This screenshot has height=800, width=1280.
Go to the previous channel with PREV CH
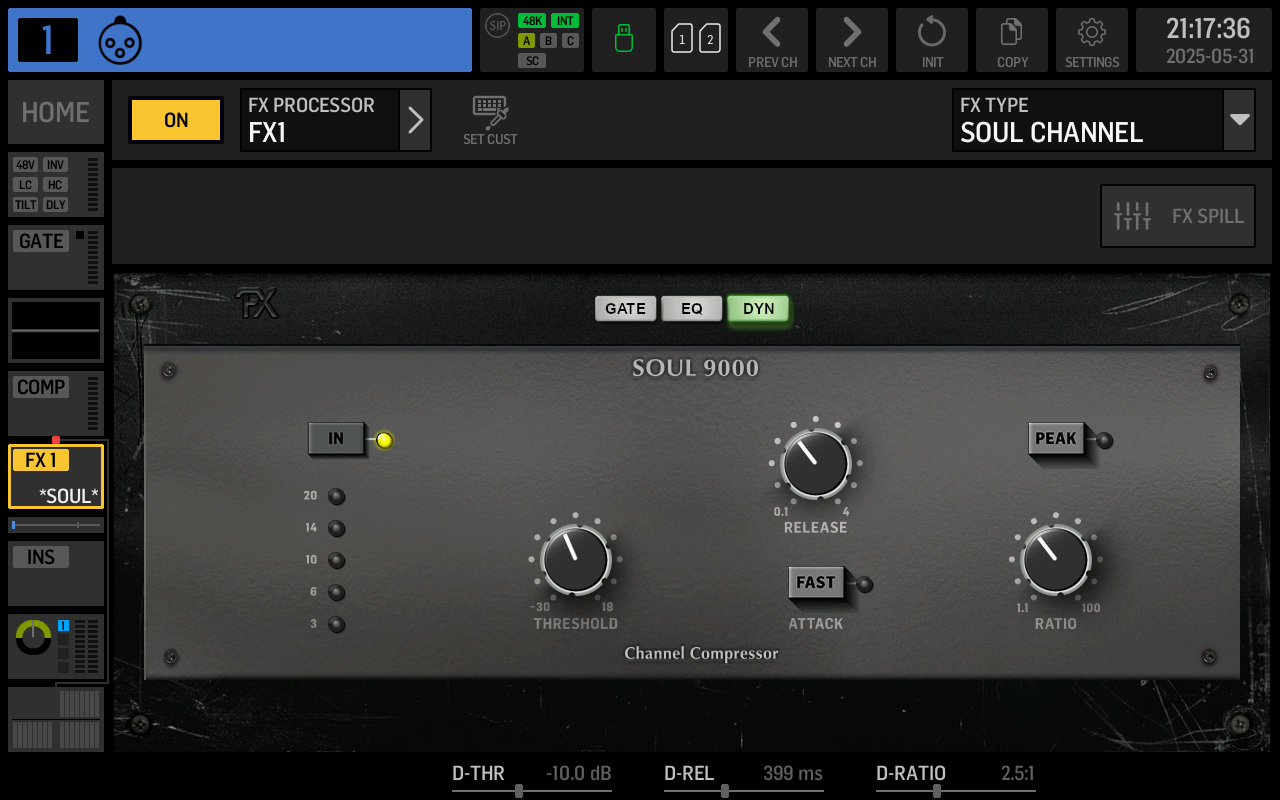(x=771, y=40)
